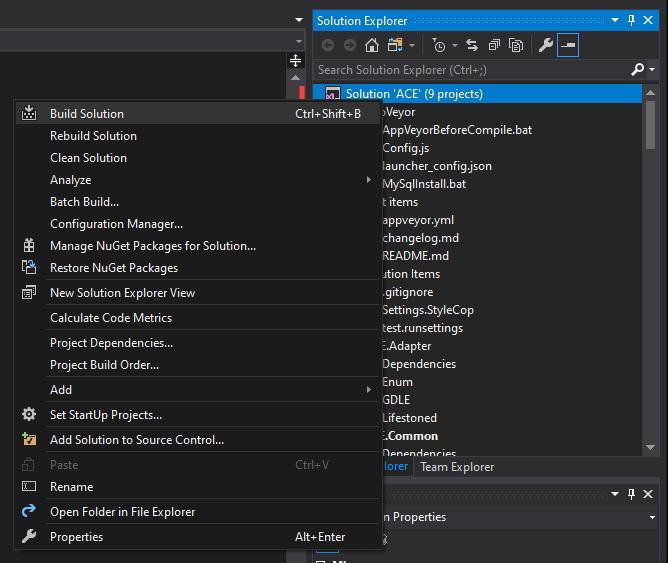Toggle Preview Selected Items button

568,45
